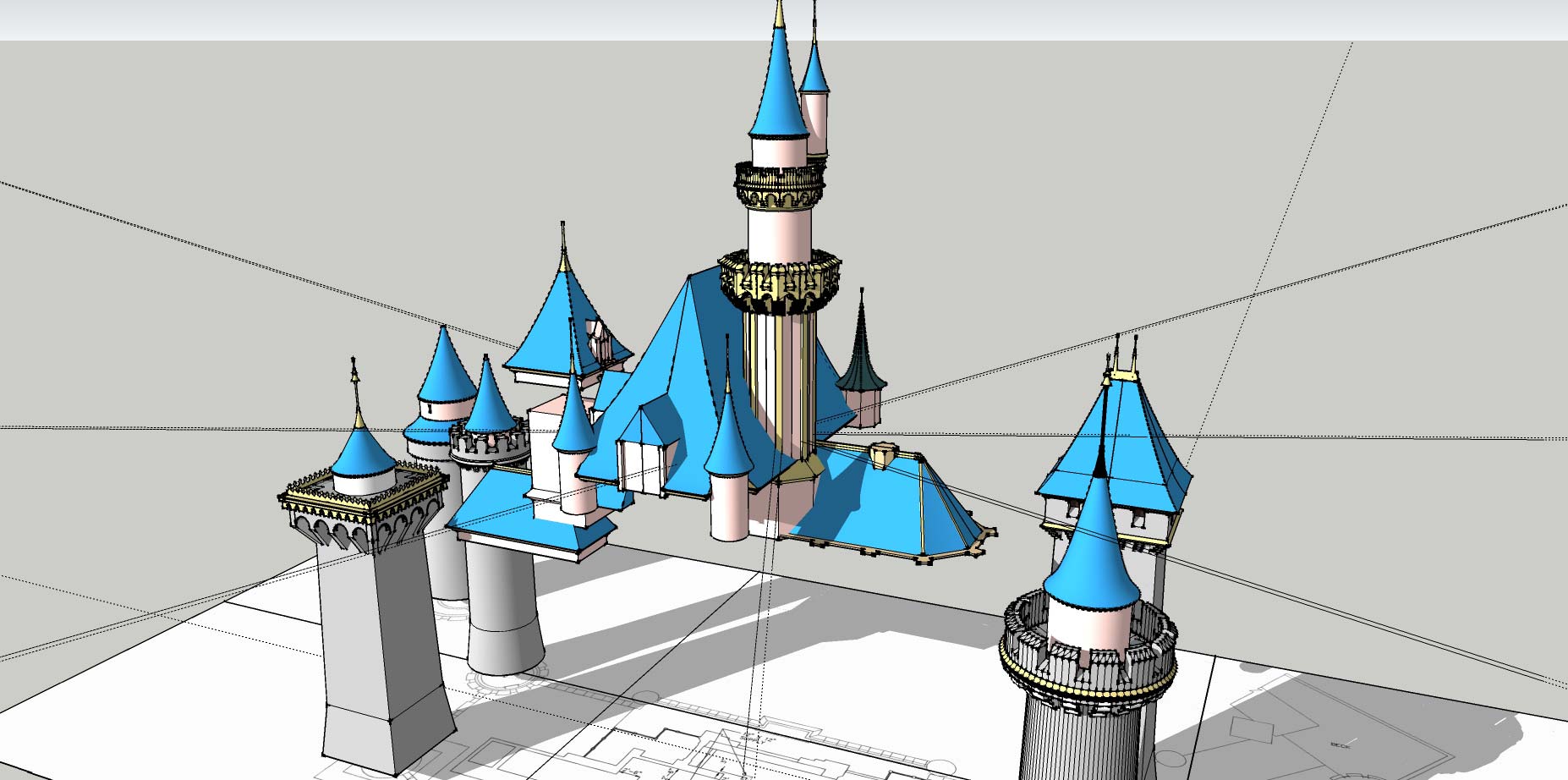
Task: Click the upper gold balcony ring on central tower
Action: (779, 185)
